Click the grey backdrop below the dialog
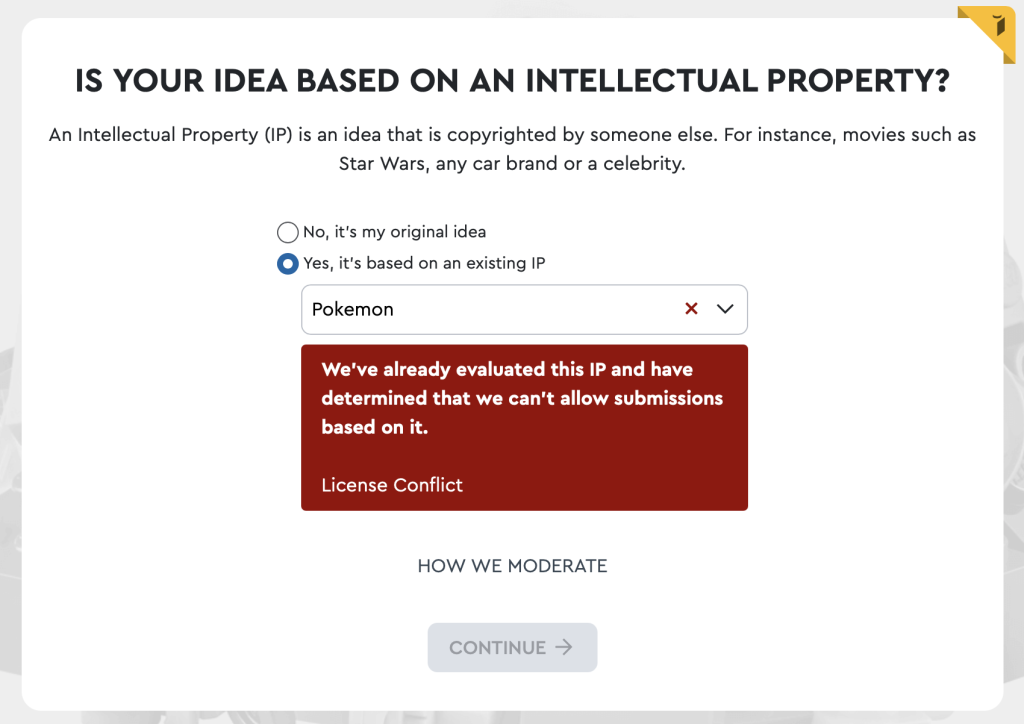The image size is (1024, 724). (x=512, y=716)
